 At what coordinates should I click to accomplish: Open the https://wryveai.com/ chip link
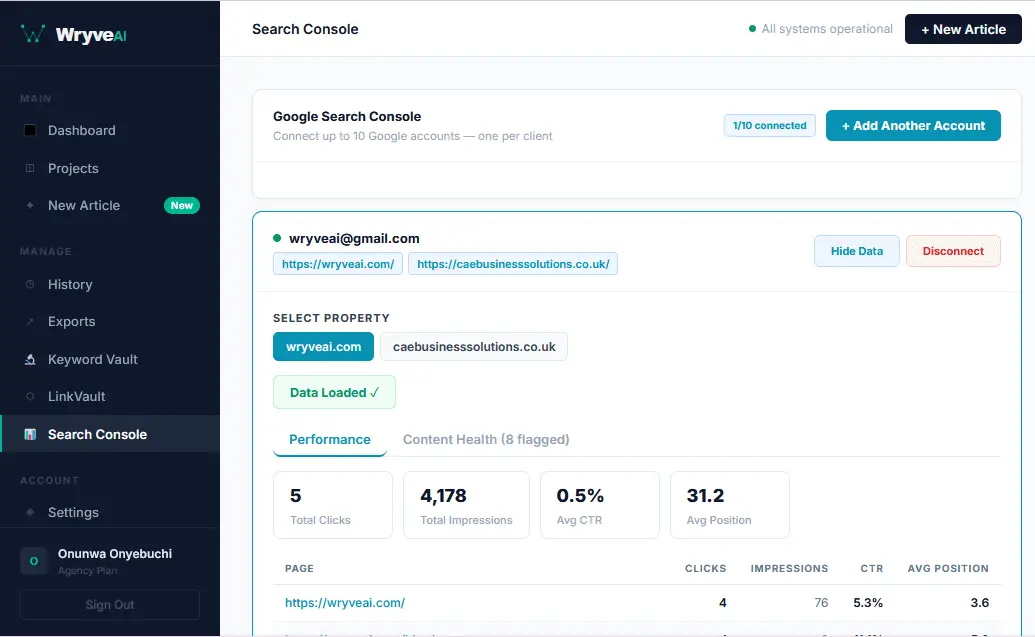tap(338, 264)
